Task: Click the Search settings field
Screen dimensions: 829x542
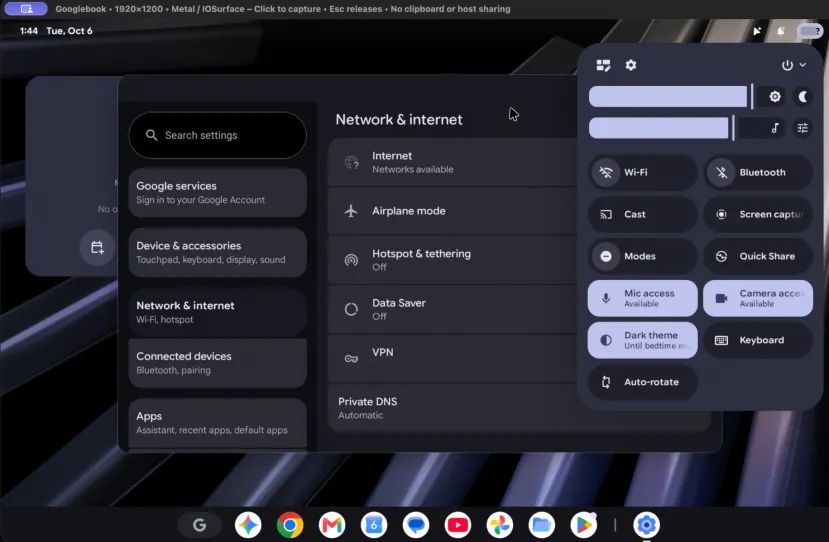Action: (x=217, y=135)
